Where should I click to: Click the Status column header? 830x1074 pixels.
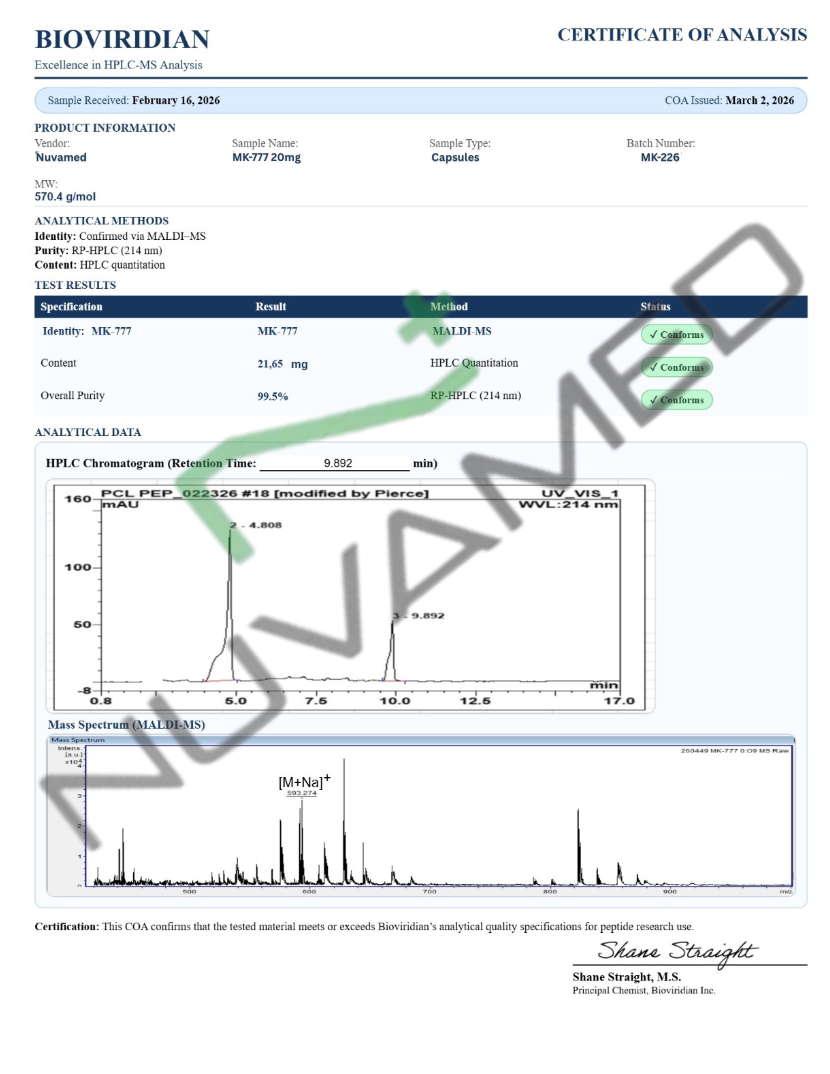(x=655, y=307)
